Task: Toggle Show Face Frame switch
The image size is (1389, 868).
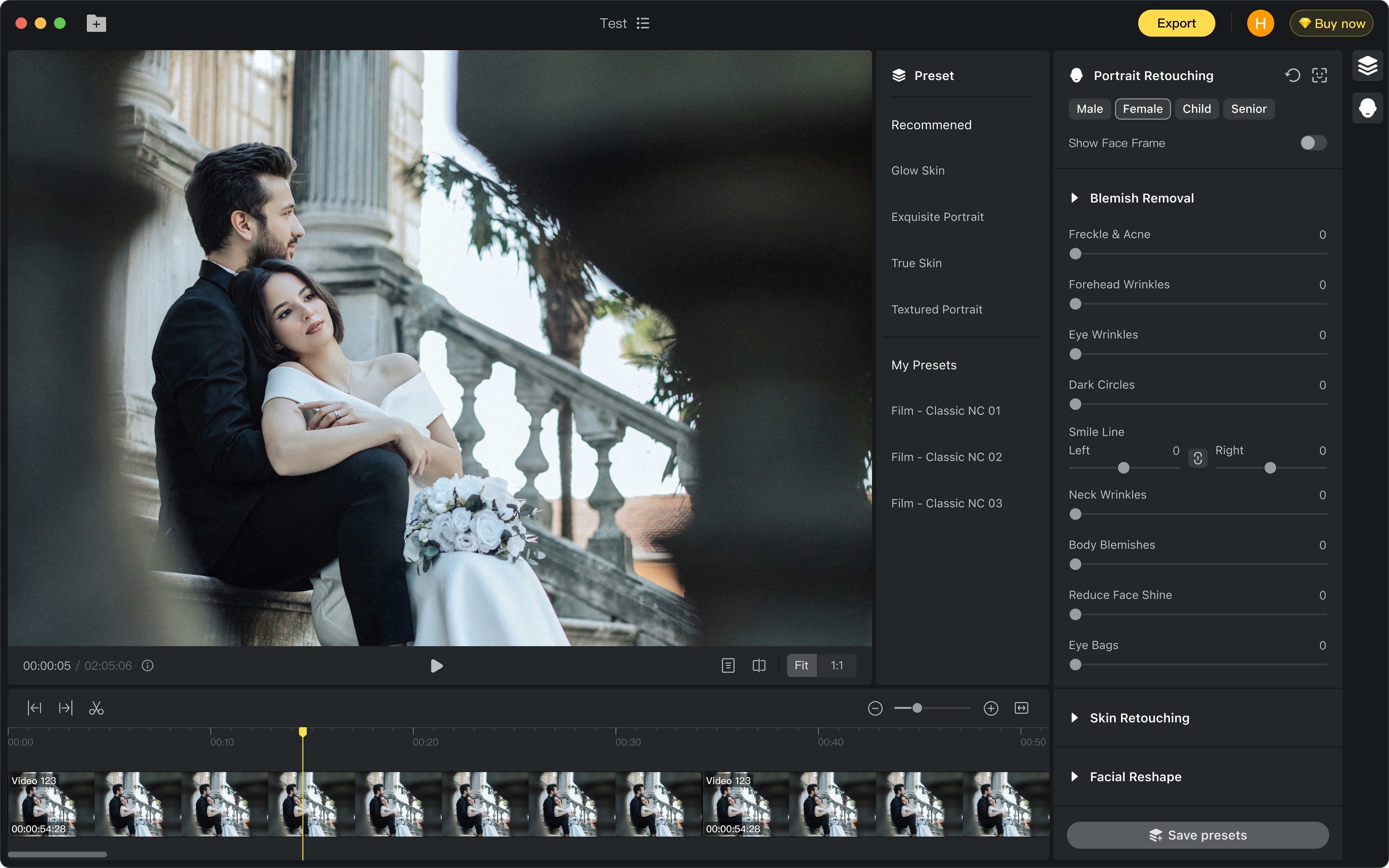Action: tap(1313, 143)
